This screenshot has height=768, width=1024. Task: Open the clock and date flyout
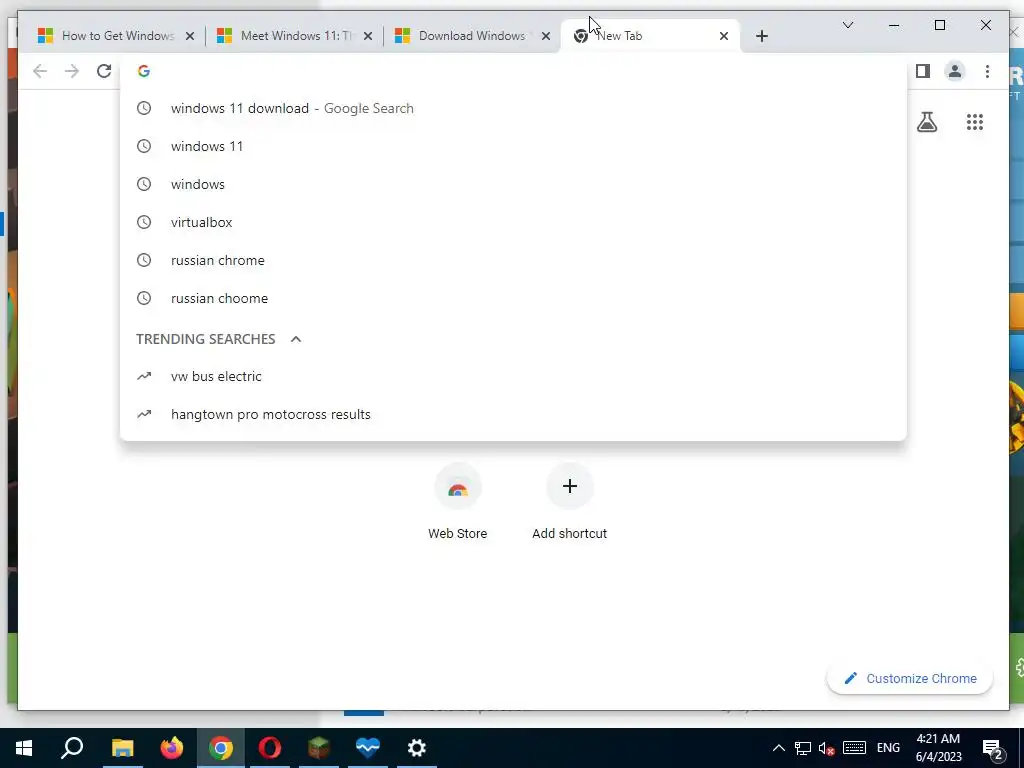(x=938, y=748)
